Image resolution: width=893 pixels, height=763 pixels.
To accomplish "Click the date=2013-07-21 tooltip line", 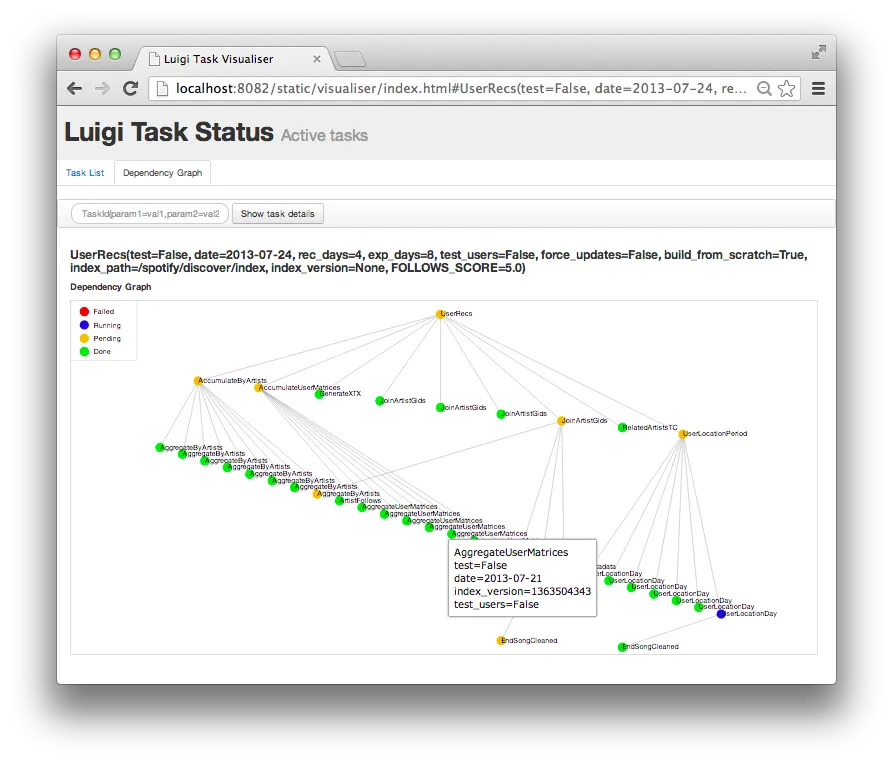I will tap(498, 578).
